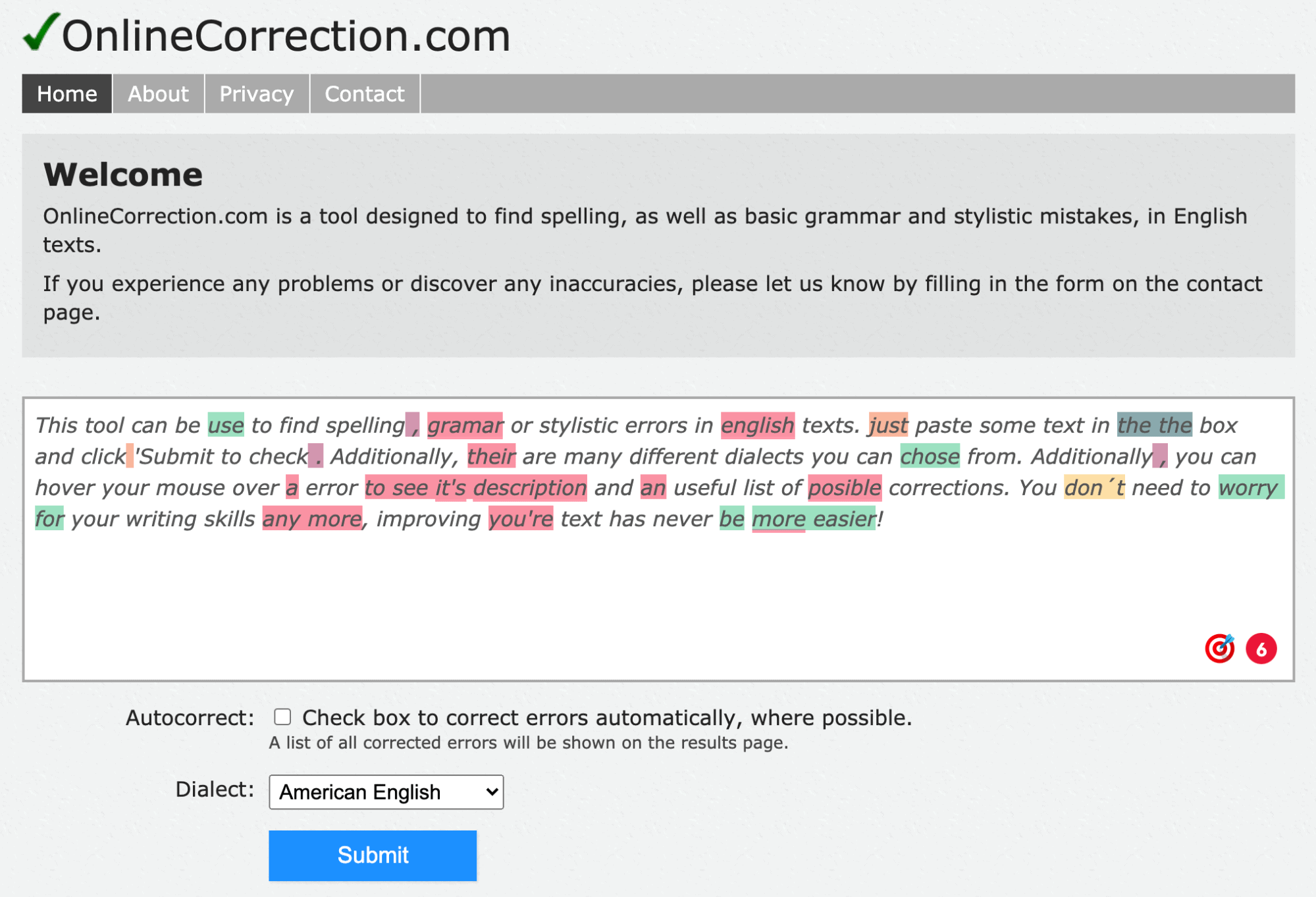This screenshot has width=1316, height=897.
Task: Switch to the Contact tab
Action: point(364,93)
